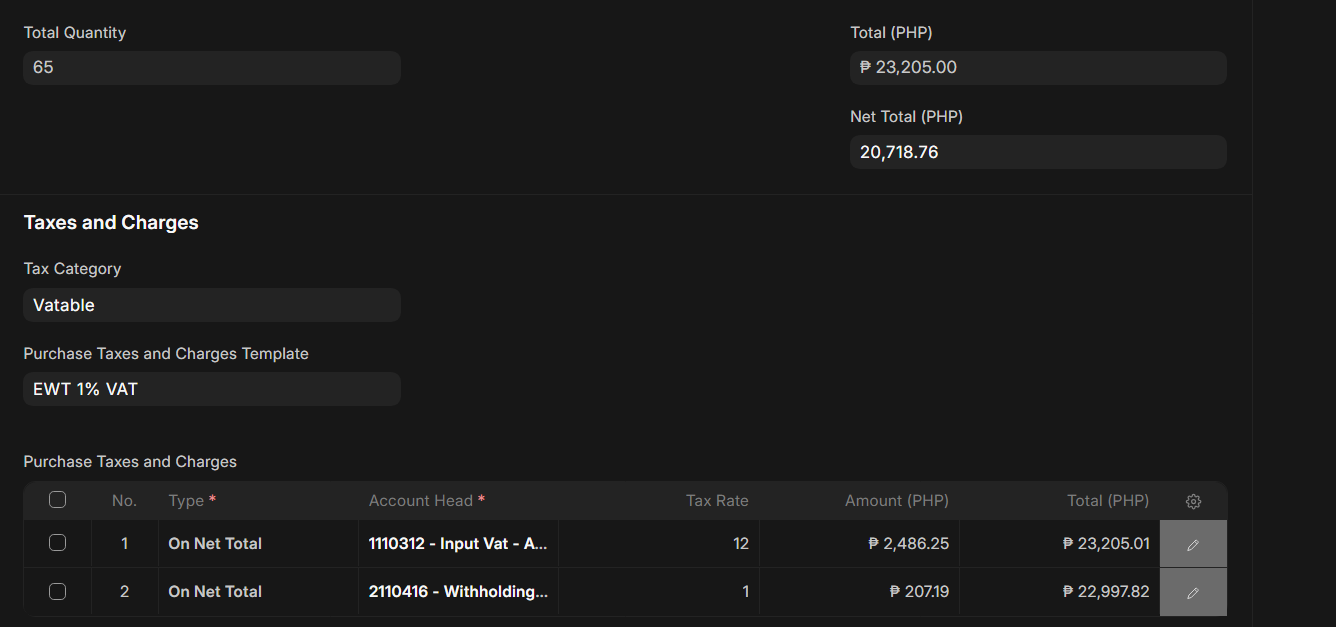Toggle the select-all rows checkbox in header

tap(57, 500)
